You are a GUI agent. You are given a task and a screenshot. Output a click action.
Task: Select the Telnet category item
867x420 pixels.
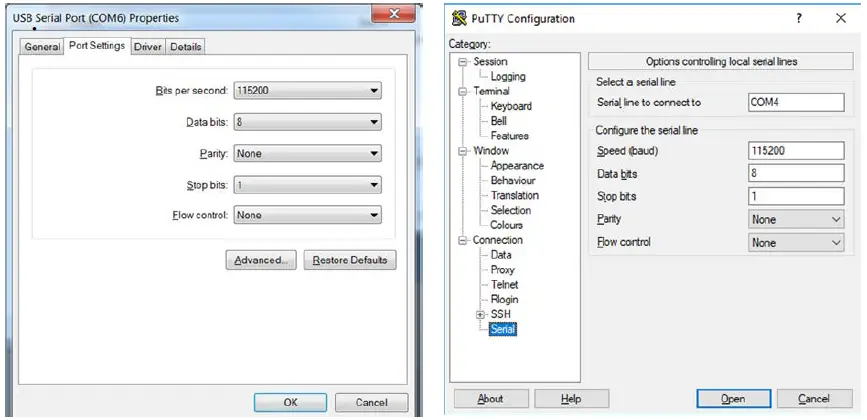coord(504,285)
